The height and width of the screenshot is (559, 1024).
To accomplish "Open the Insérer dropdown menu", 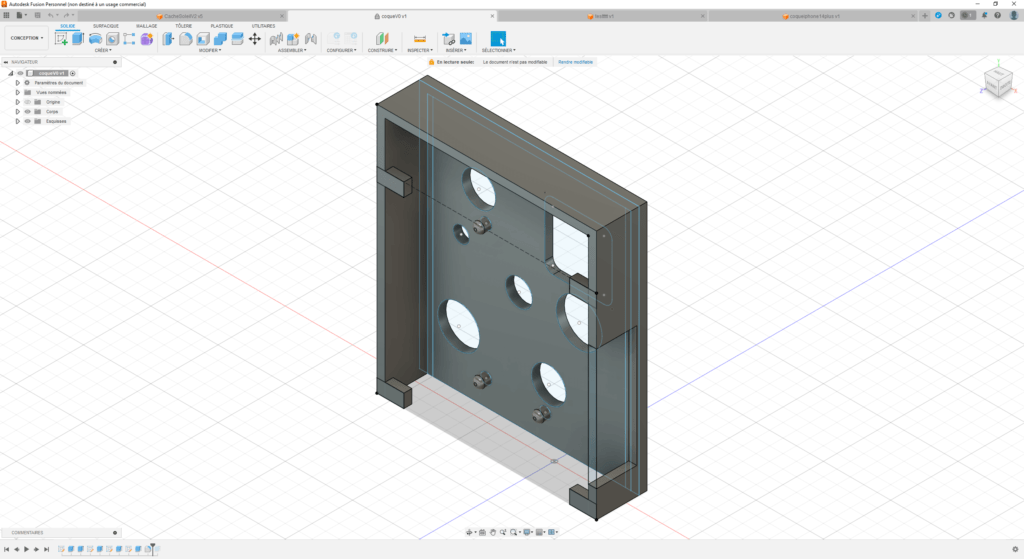I will (x=455, y=50).
